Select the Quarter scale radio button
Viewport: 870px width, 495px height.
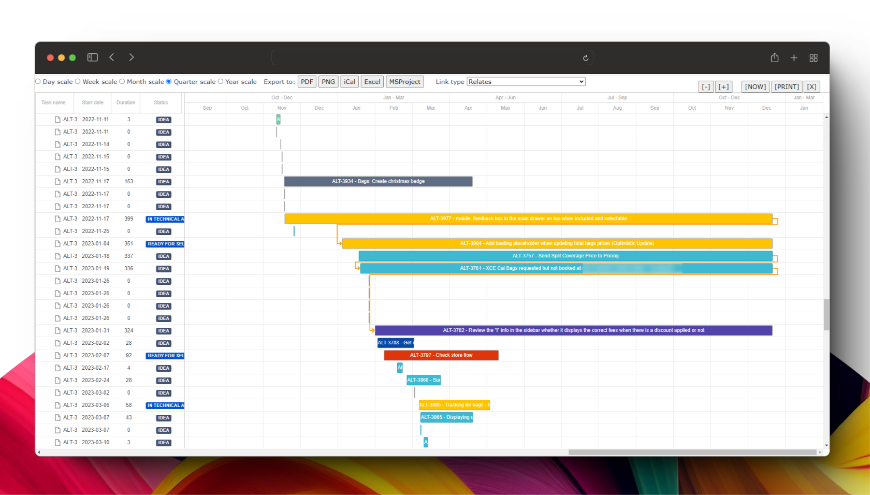(x=169, y=82)
